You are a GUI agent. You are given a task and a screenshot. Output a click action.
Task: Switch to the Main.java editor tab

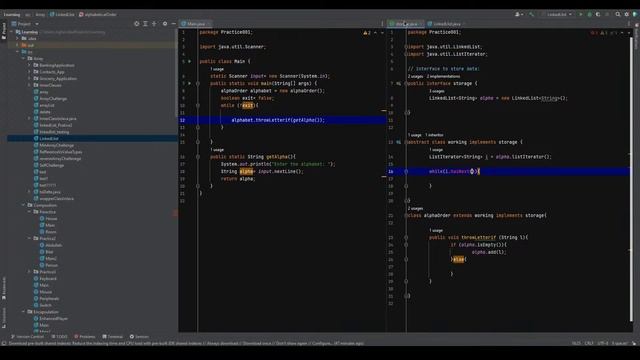[x=196, y=24]
